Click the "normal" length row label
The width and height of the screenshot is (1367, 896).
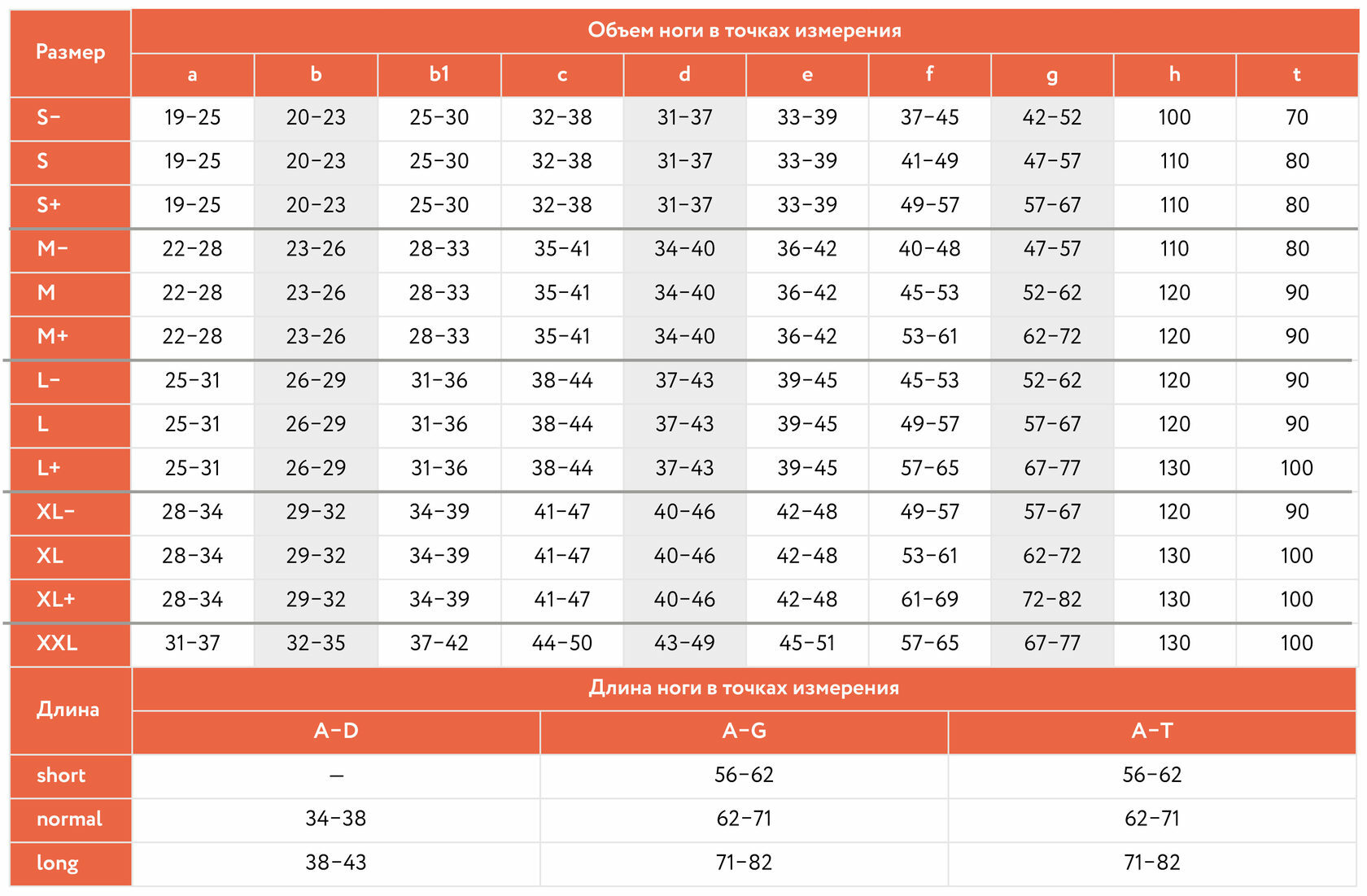(x=69, y=820)
